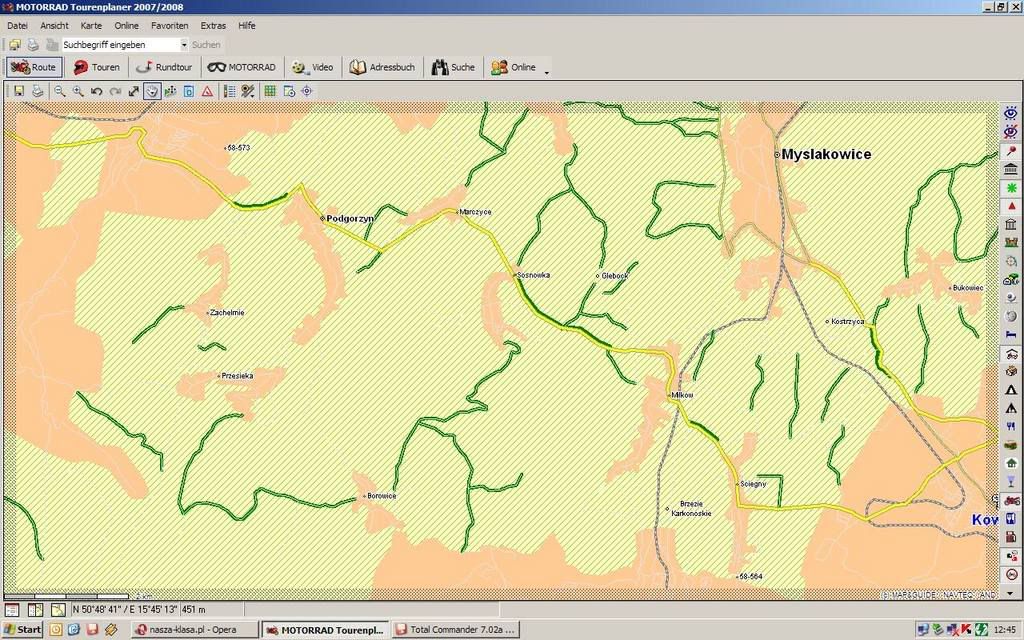Toggle the green asterisk POI category
Viewport: 1024px width, 640px height.
coord(1011,187)
